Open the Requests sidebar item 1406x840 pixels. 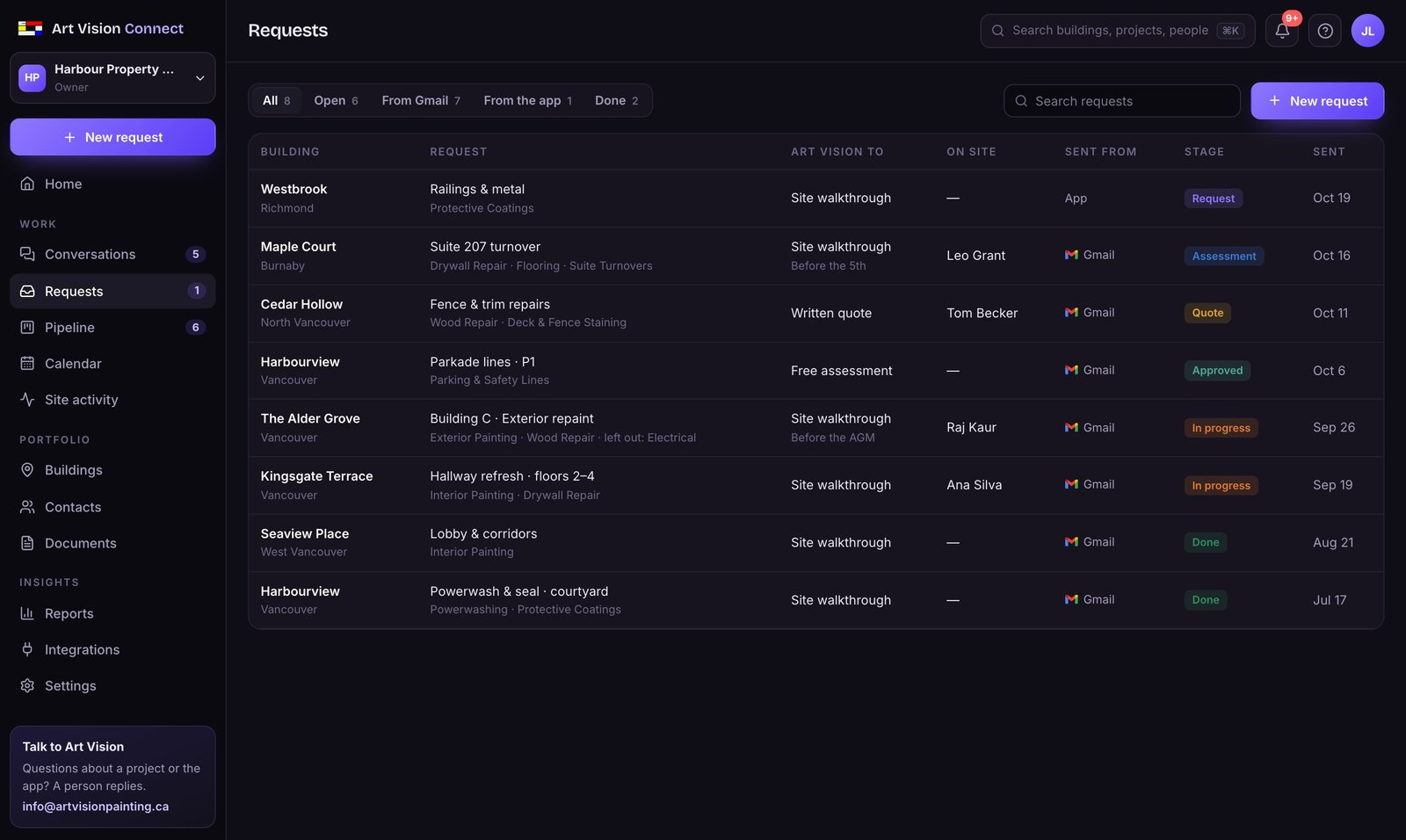pyautogui.click(x=112, y=291)
